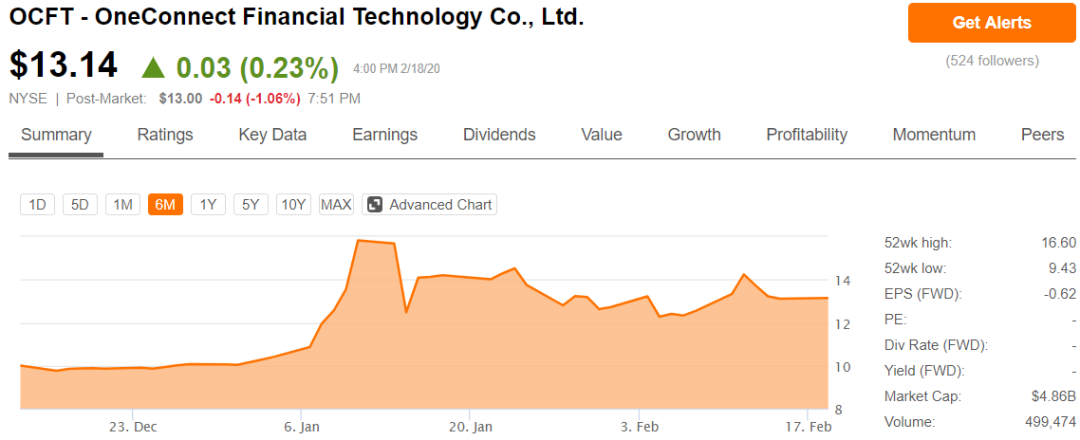Open the Key Data tab

click(272, 135)
